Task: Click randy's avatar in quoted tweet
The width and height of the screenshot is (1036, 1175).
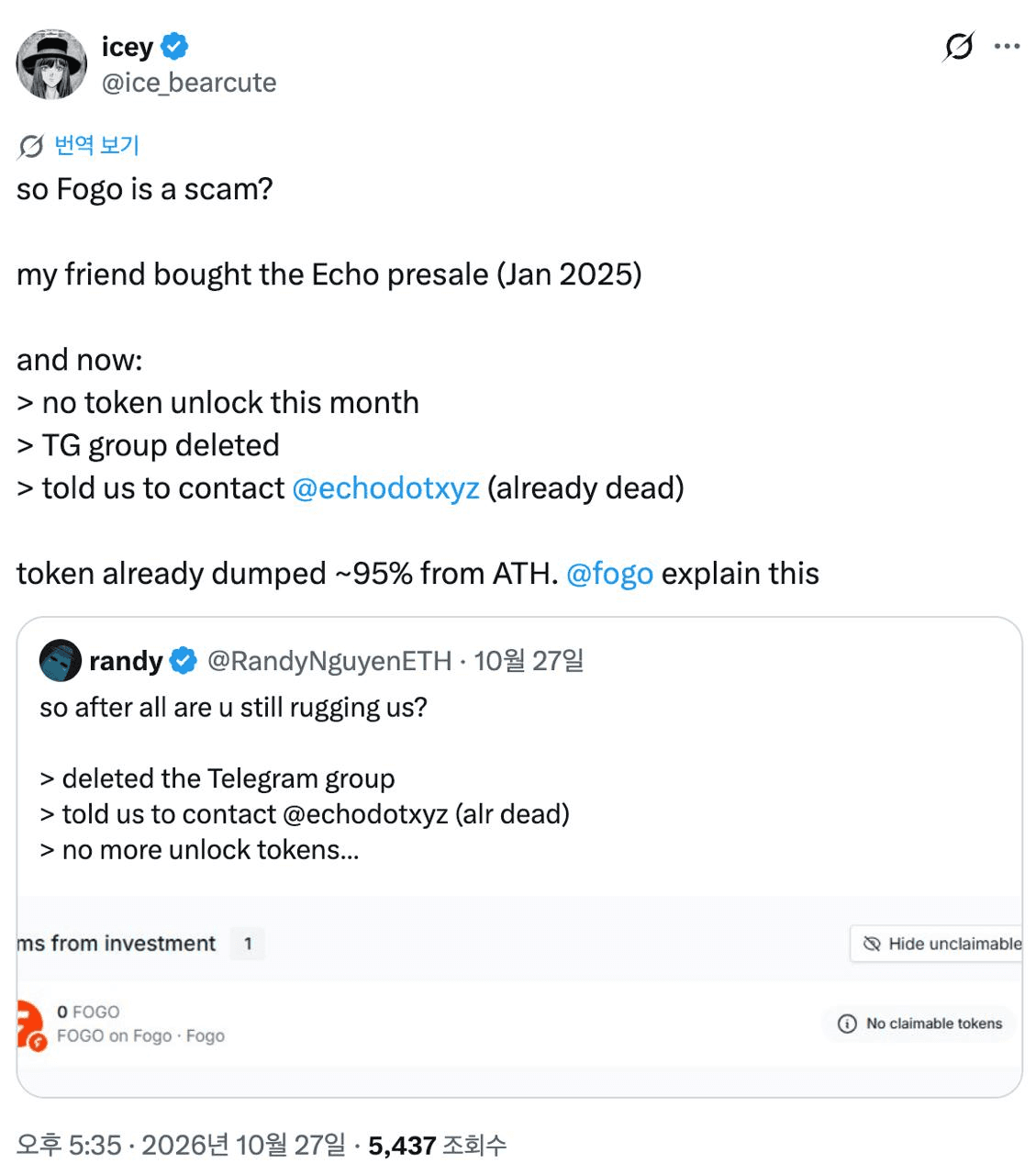Action: click(x=61, y=660)
